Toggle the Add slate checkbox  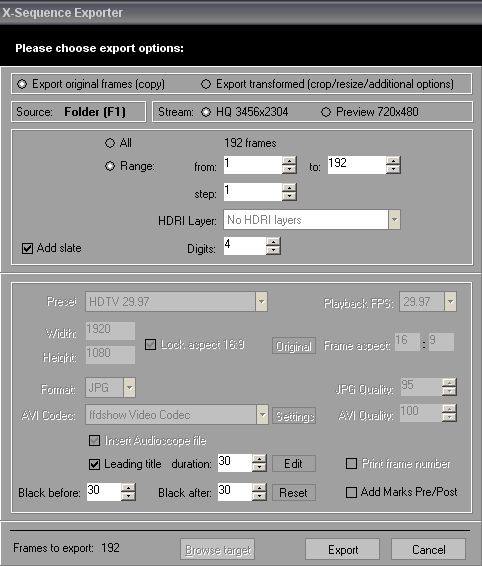coord(27,248)
